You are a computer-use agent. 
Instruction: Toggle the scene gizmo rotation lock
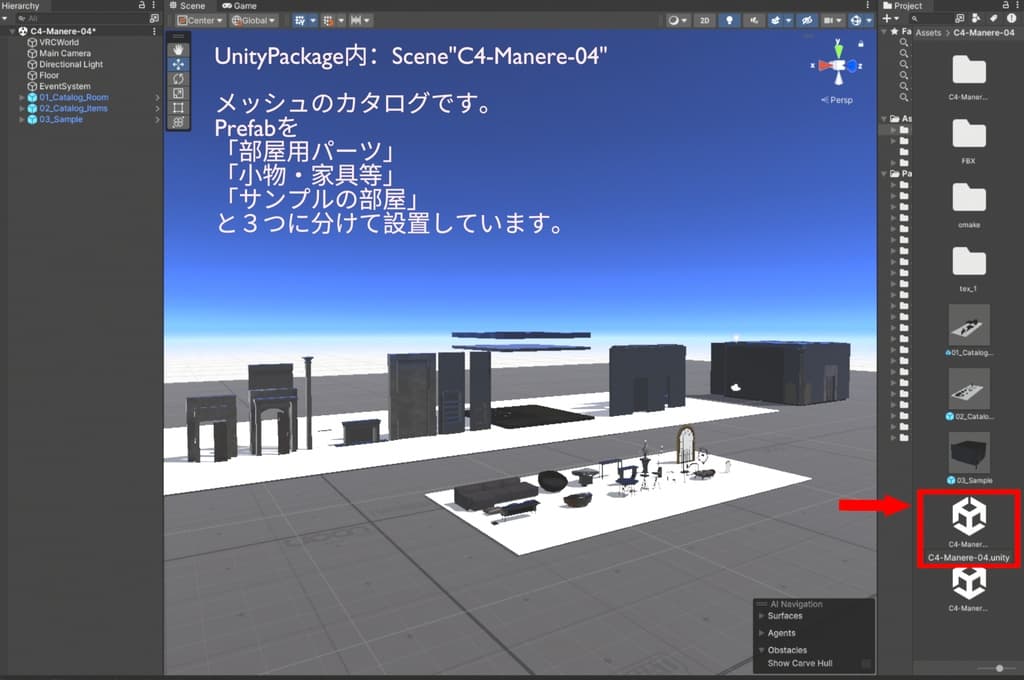861,44
